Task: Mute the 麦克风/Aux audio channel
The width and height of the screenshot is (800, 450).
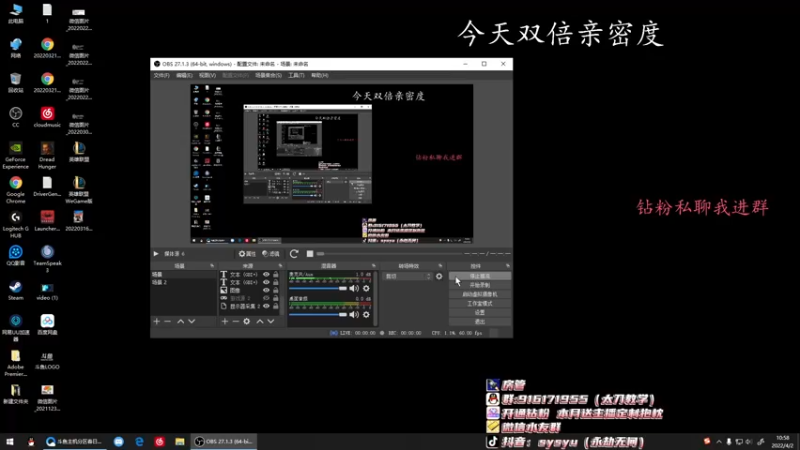Action: 354,288
